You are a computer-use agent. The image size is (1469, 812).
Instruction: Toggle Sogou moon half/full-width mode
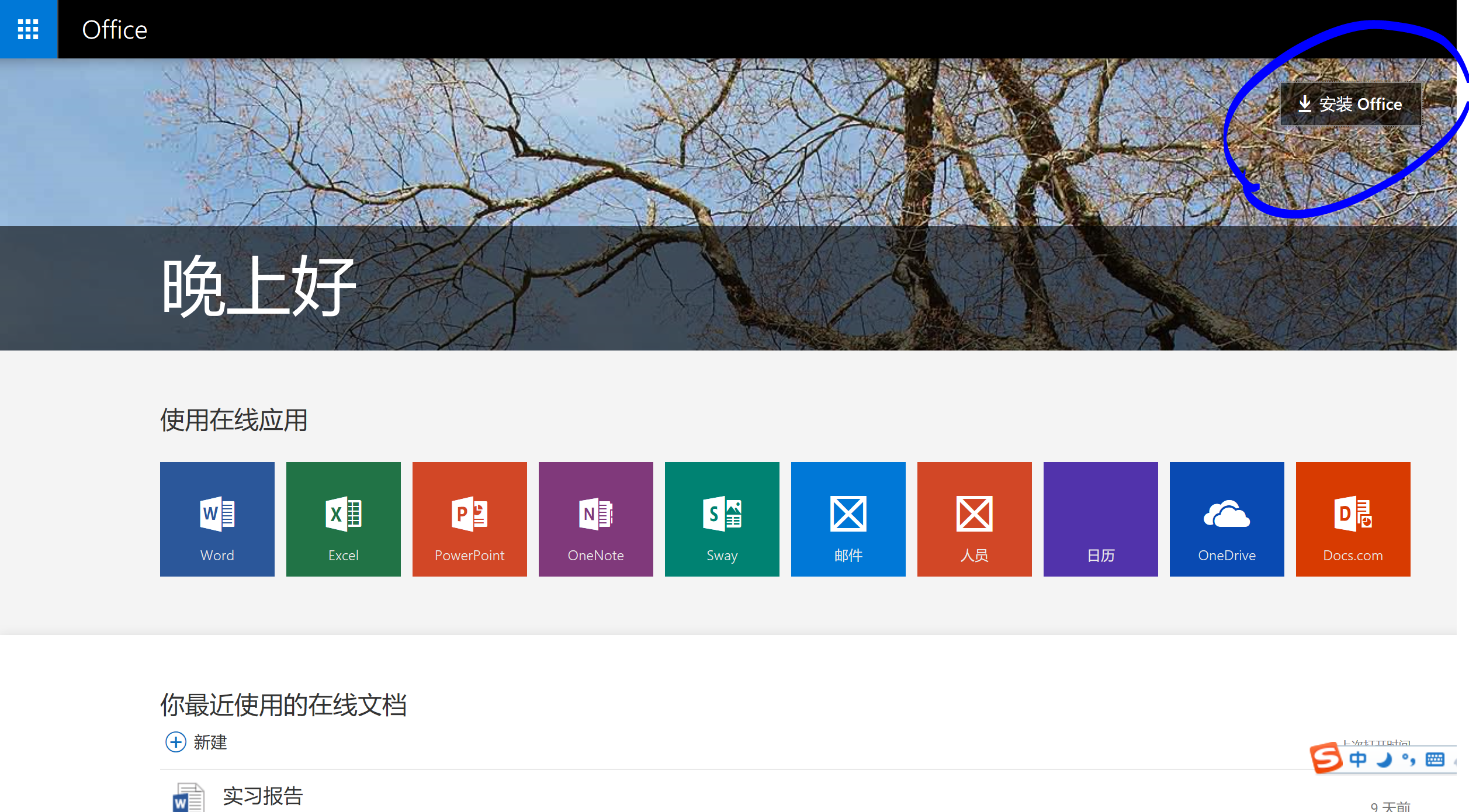pos(1384,759)
